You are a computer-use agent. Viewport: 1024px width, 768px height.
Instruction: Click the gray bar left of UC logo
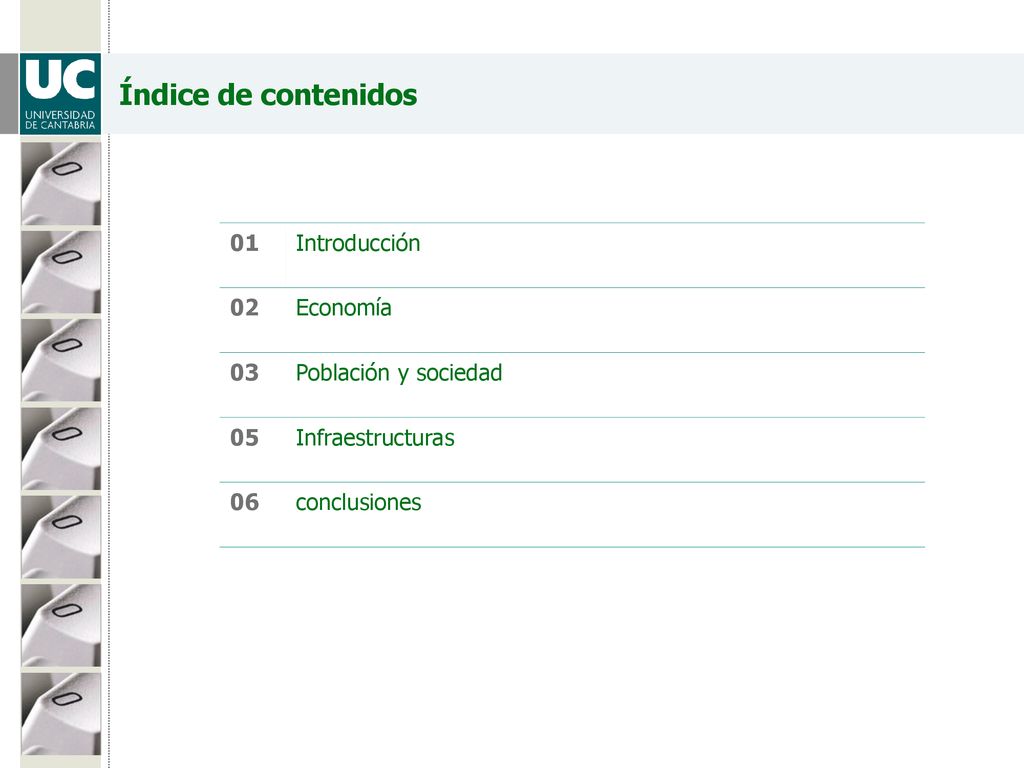click(9, 94)
